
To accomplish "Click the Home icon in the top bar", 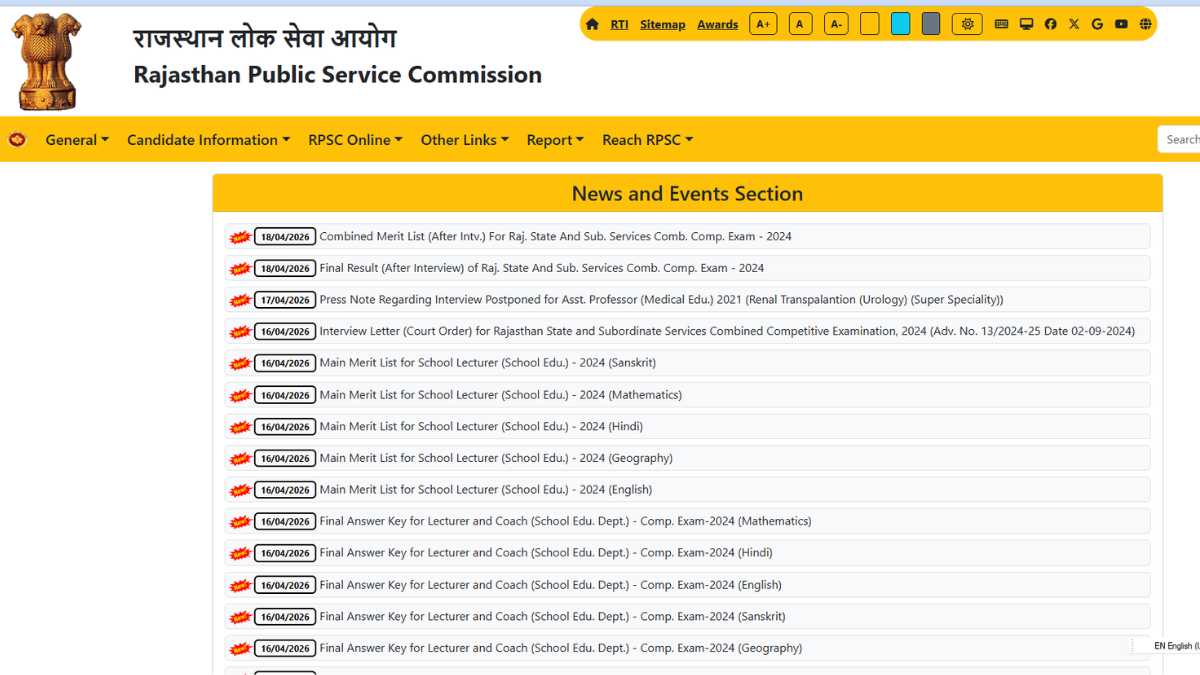I will pyautogui.click(x=594, y=23).
